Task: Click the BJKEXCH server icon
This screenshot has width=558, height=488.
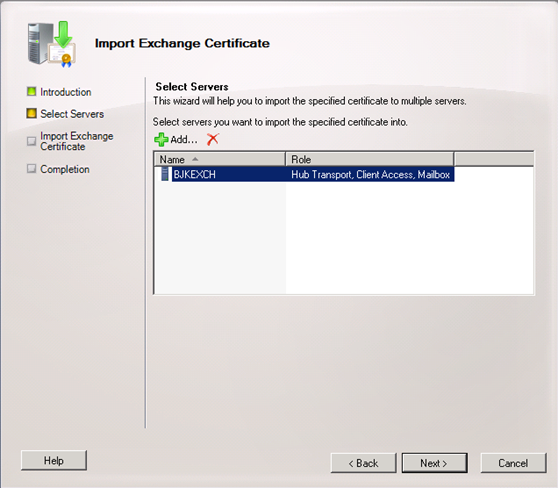Action: [165, 174]
